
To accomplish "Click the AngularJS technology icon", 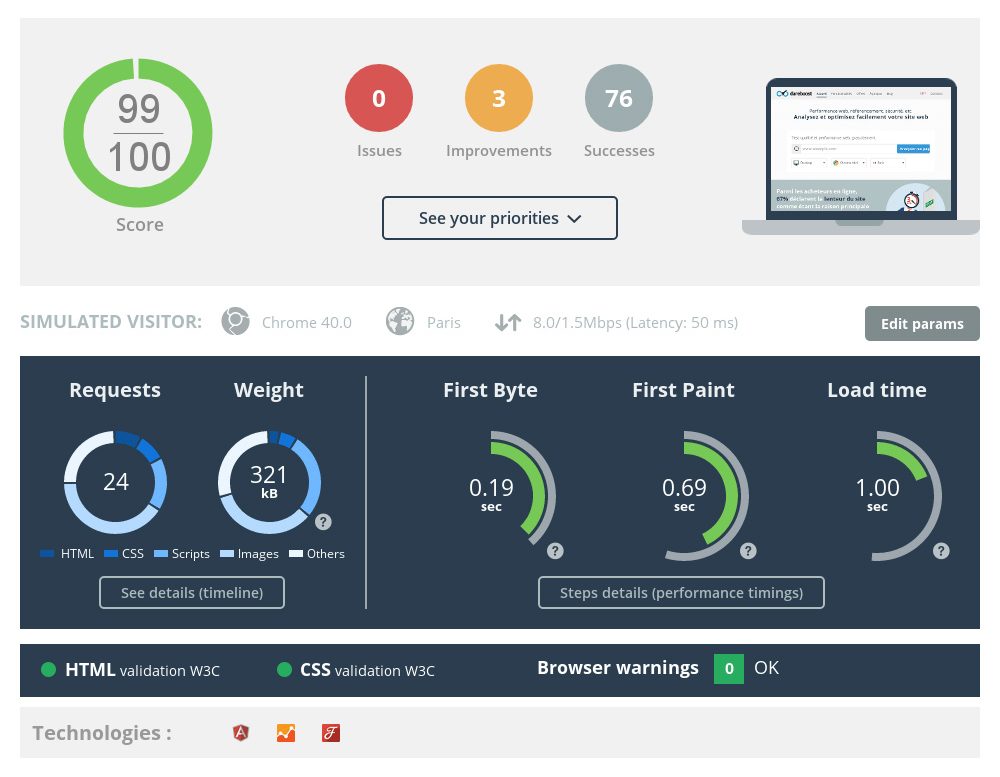I will (241, 733).
